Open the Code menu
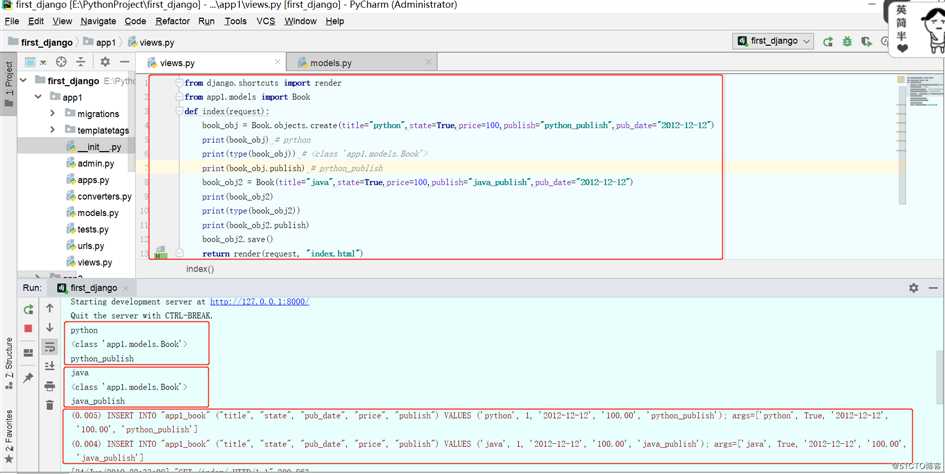The height and width of the screenshot is (474, 945). [x=136, y=21]
